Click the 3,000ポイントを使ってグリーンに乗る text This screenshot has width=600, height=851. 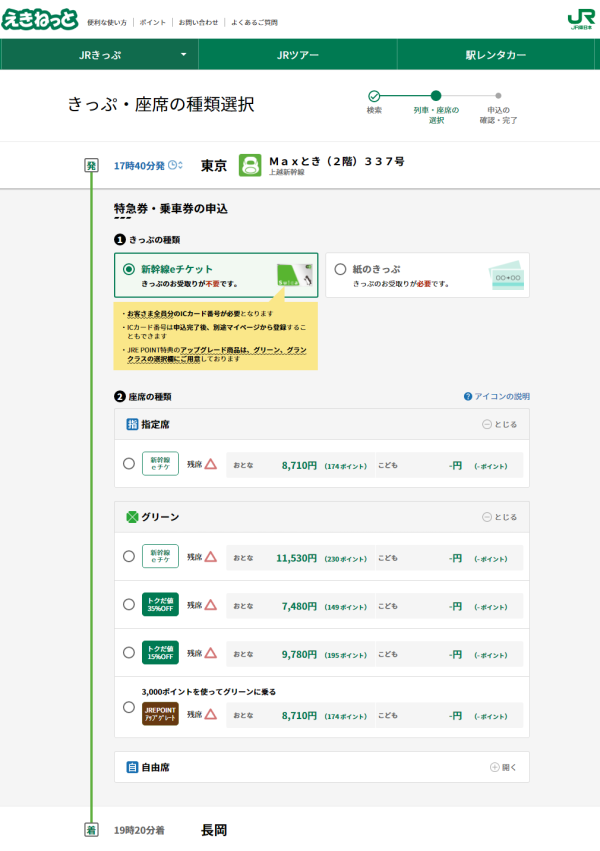click(209, 692)
